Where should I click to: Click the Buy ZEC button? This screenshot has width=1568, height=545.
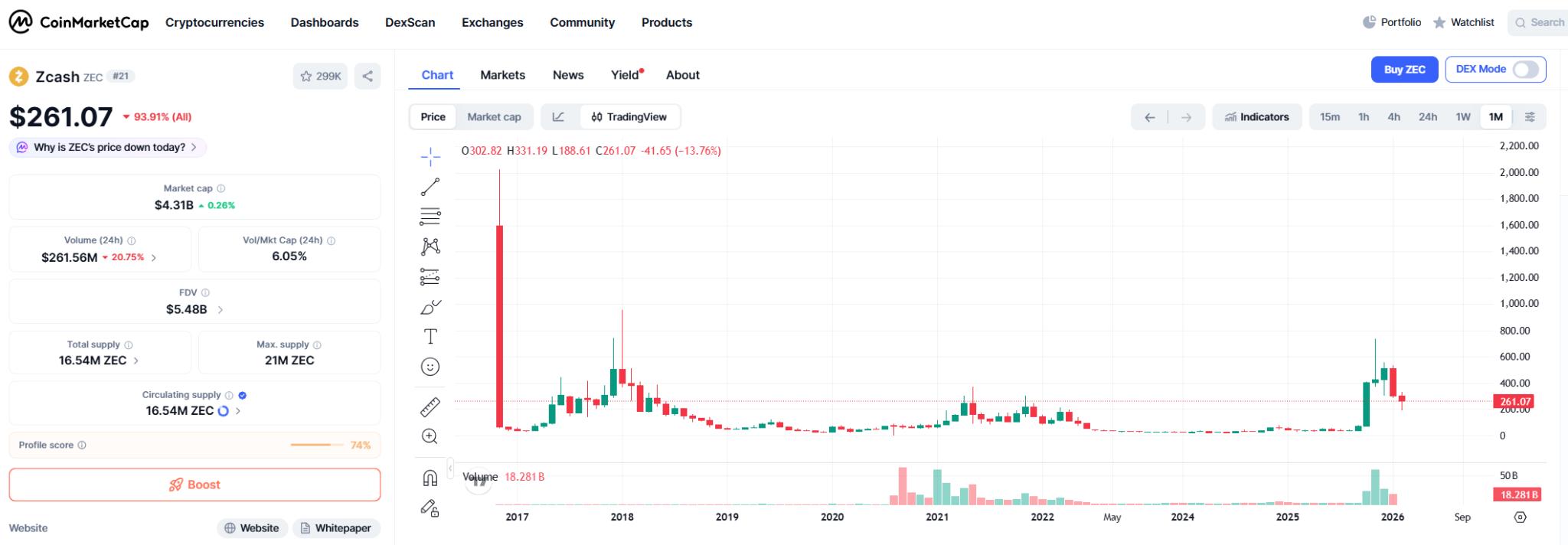click(1404, 69)
